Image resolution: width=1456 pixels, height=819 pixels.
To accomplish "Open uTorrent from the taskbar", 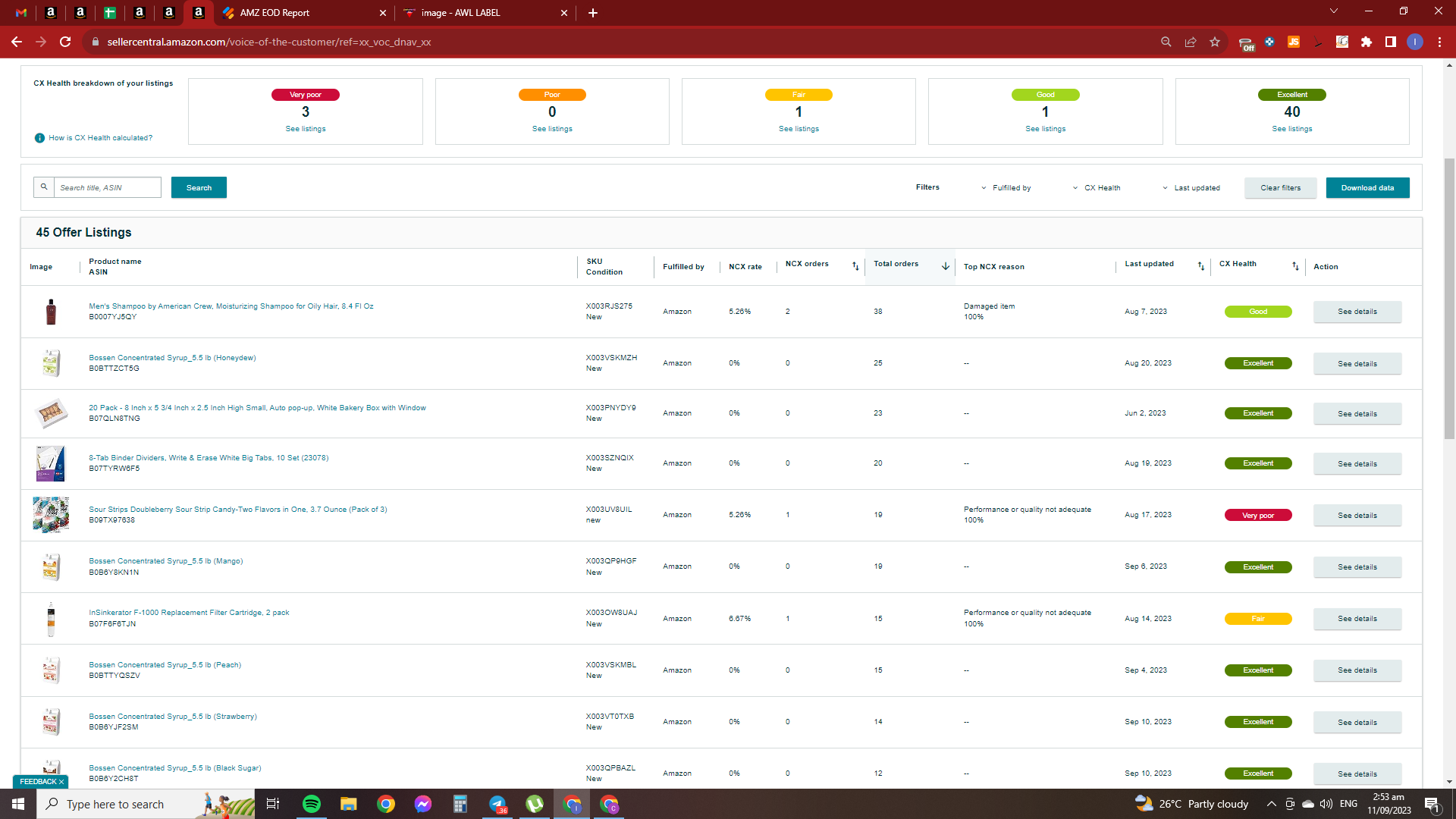I will 535,804.
